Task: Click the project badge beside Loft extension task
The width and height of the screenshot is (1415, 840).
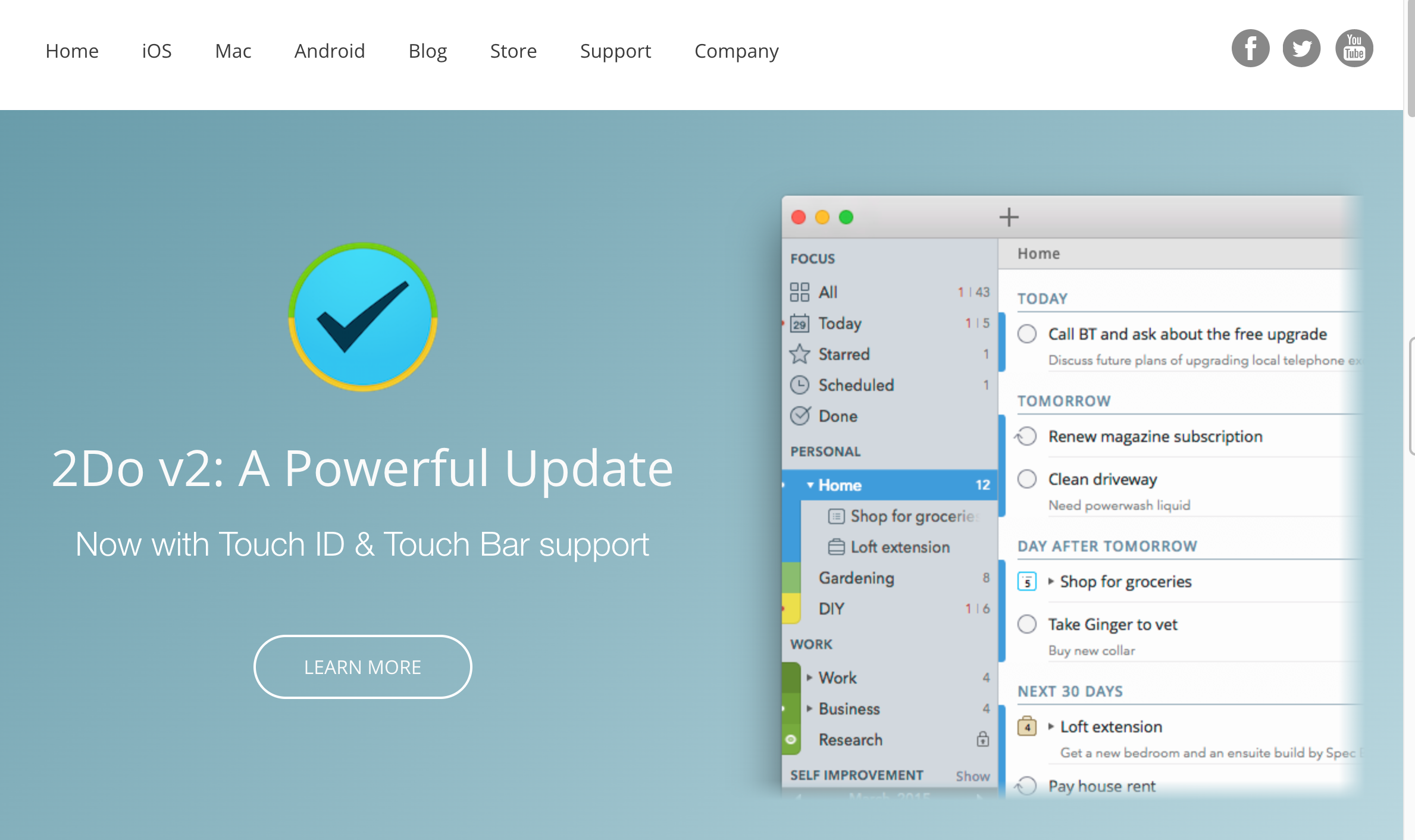Action: point(1027,726)
